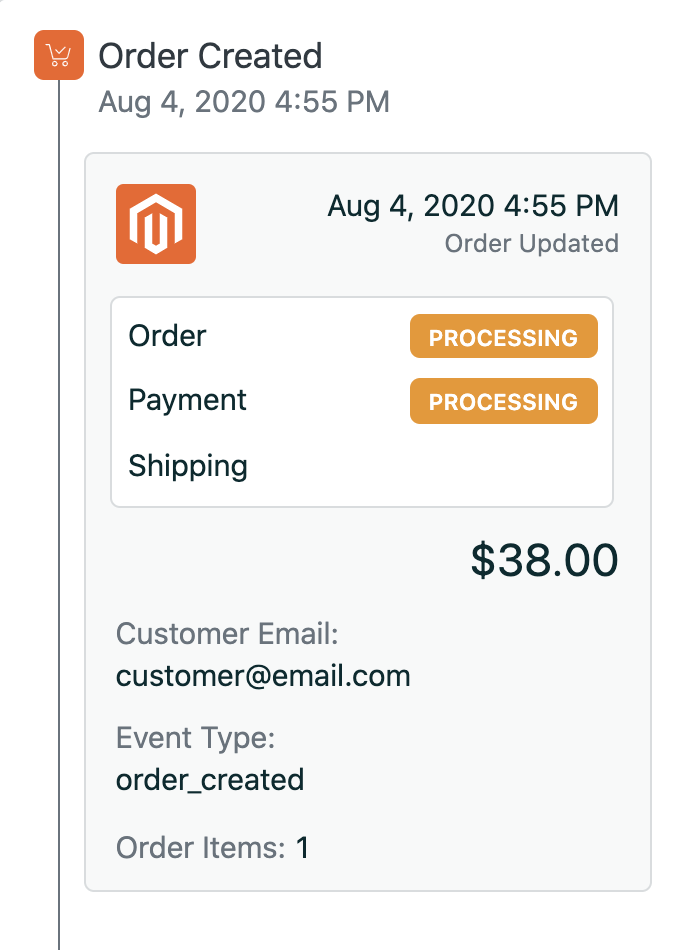Select the Order status row label

[x=167, y=336]
